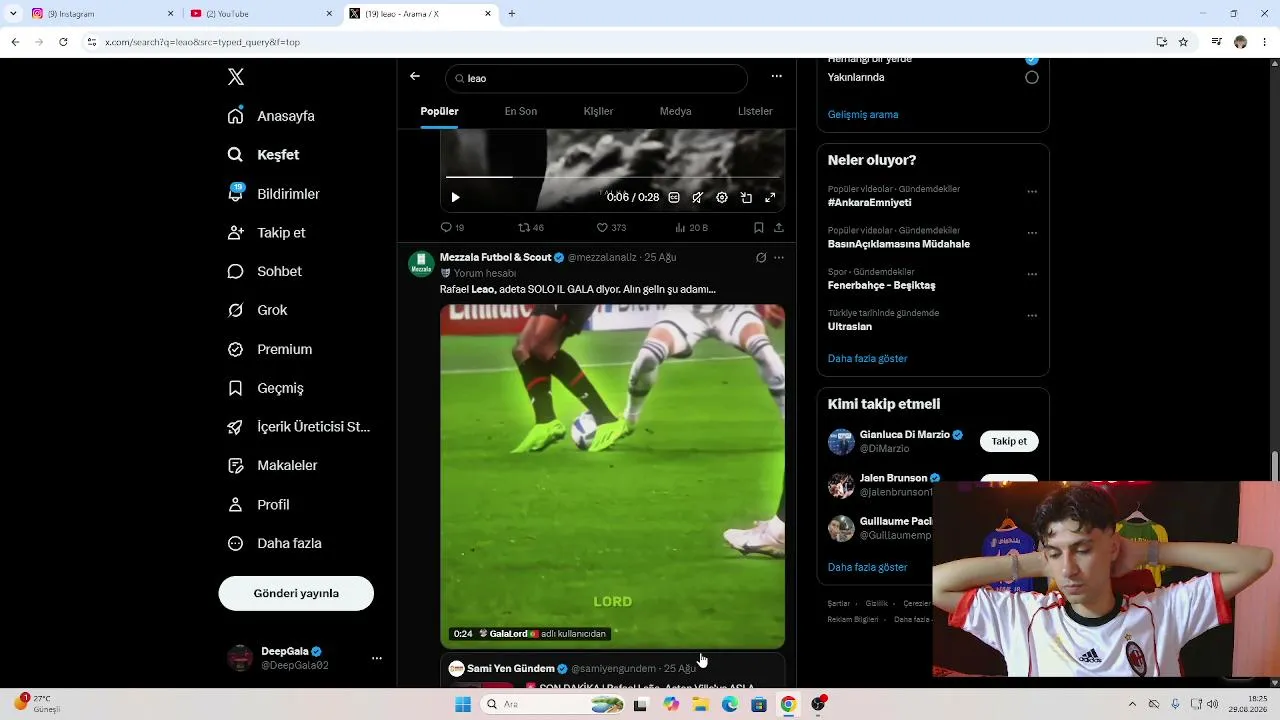Open more options for Ultraslan trend
The height and width of the screenshot is (720, 1280).
coord(1032,316)
